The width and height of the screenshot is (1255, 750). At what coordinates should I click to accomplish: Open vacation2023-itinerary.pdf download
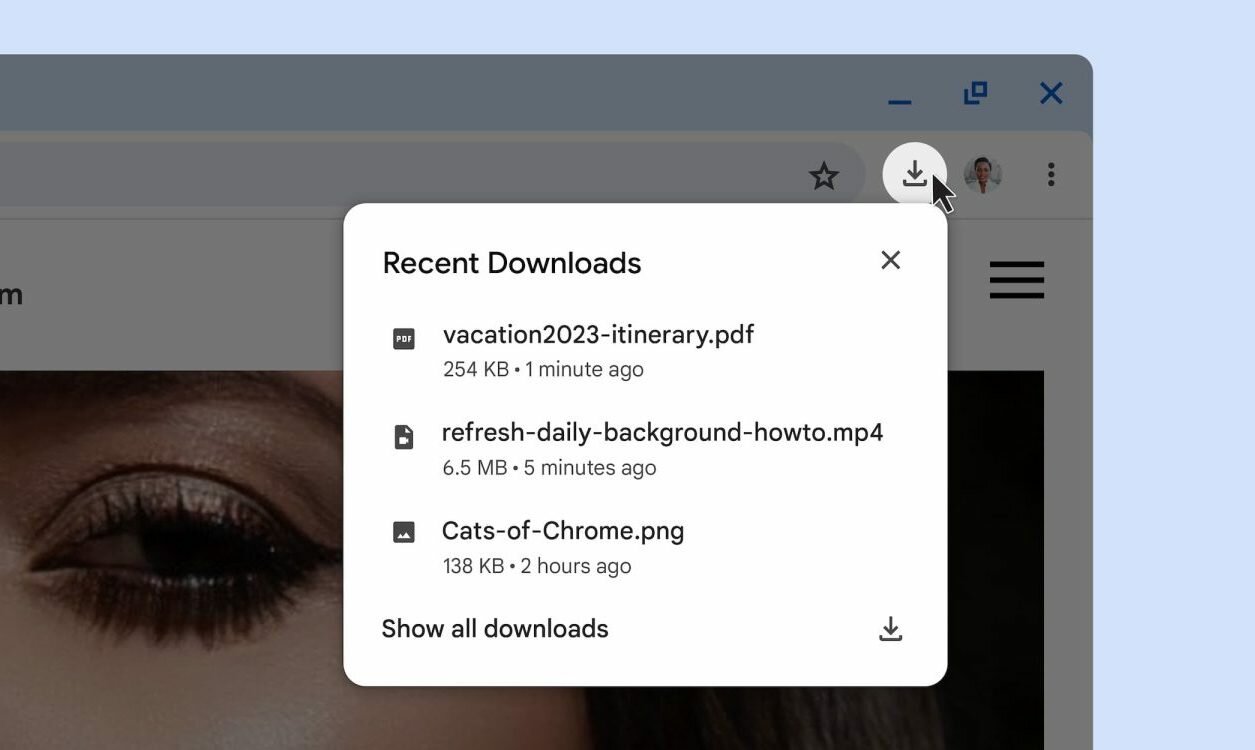point(598,334)
